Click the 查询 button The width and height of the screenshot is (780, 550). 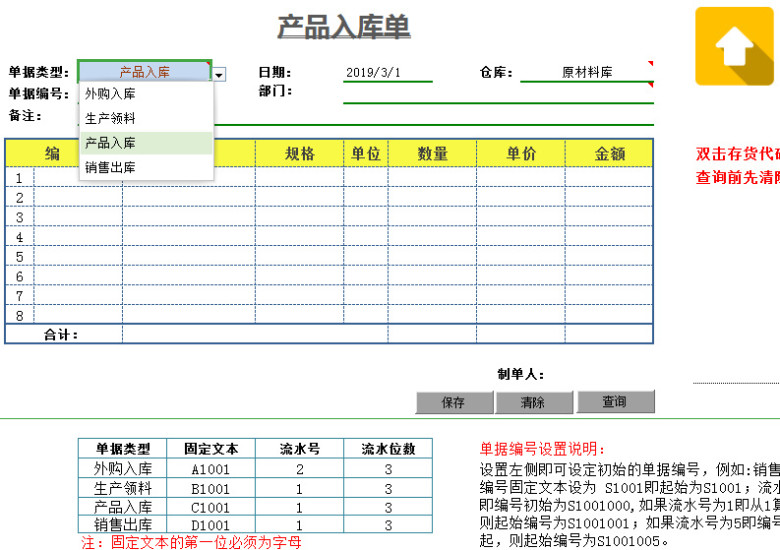[x=615, y=401]
